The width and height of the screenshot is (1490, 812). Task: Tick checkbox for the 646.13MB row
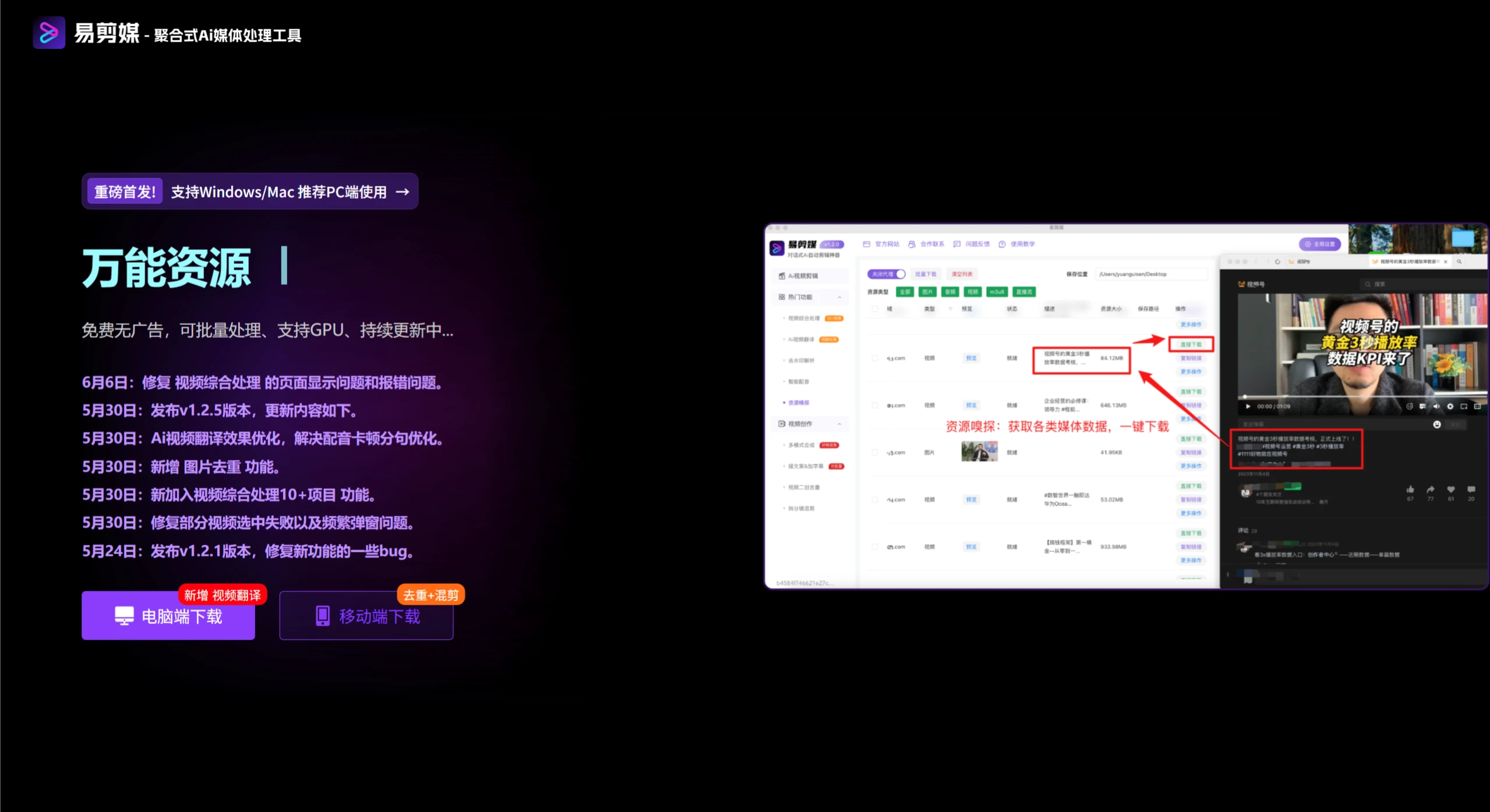coord(875,405)
